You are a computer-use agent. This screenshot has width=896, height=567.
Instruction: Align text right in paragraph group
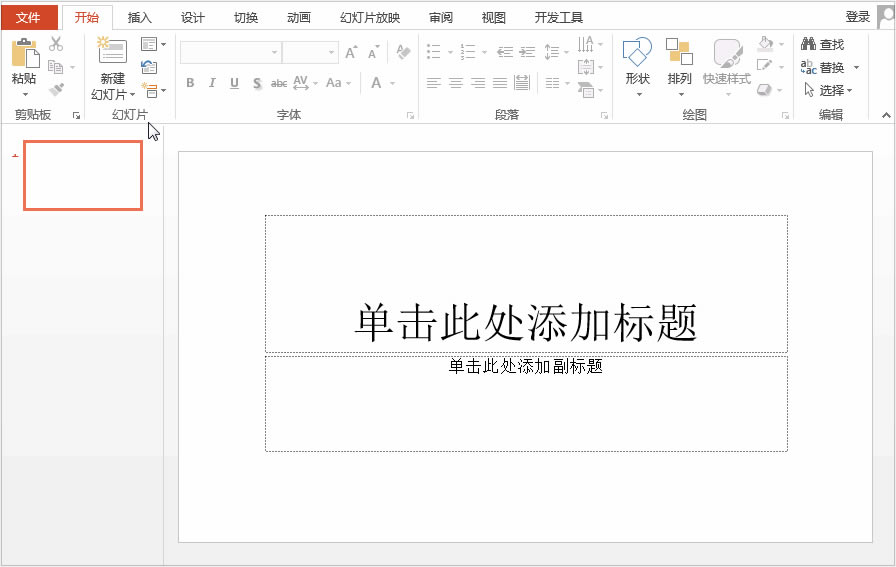(478, 83)
